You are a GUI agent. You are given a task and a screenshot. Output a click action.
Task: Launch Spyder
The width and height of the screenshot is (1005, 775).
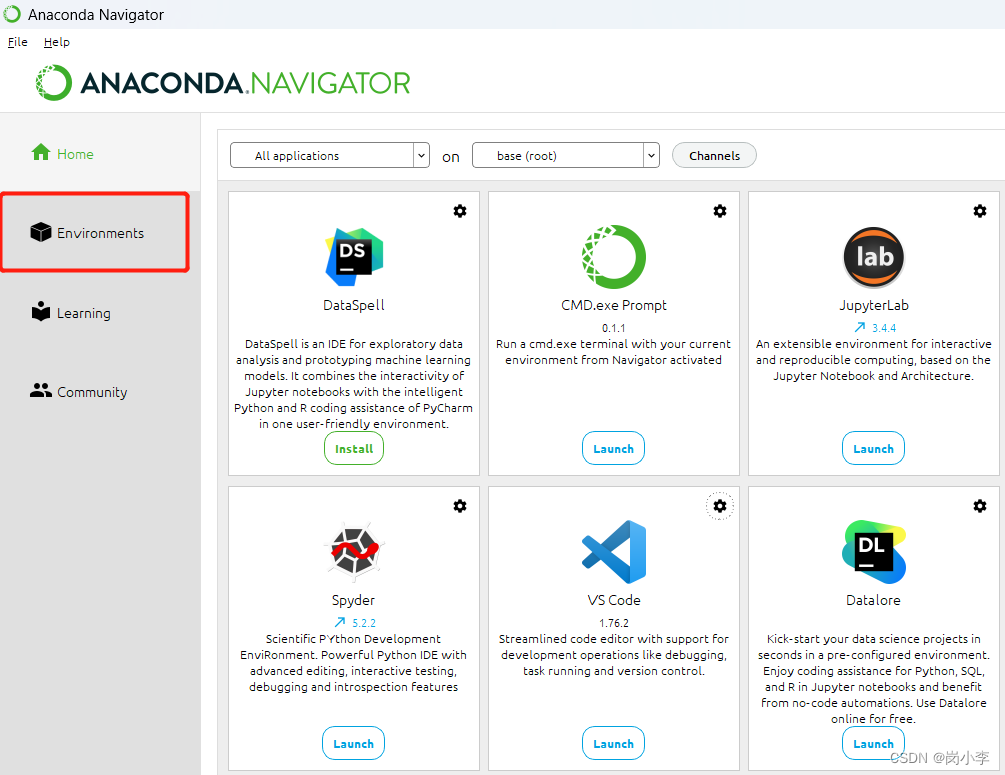[353, 744]
